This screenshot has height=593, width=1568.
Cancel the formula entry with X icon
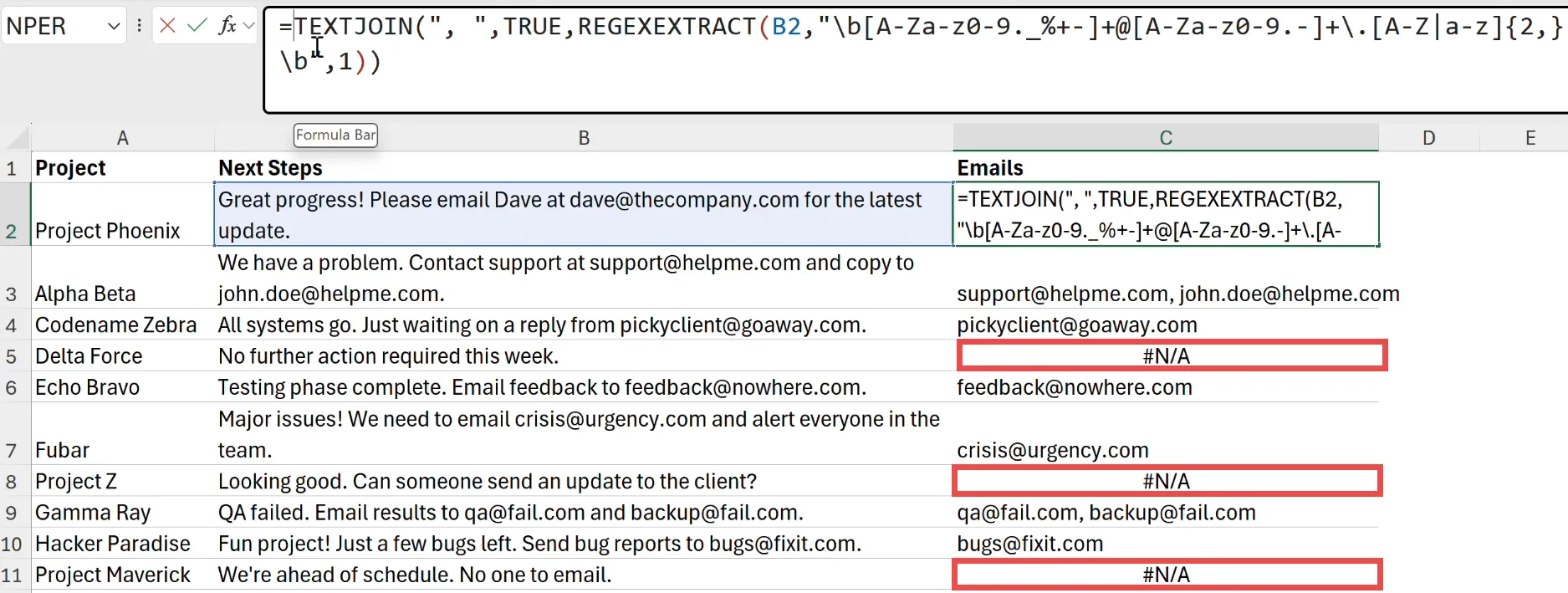(x=167, y=26)
